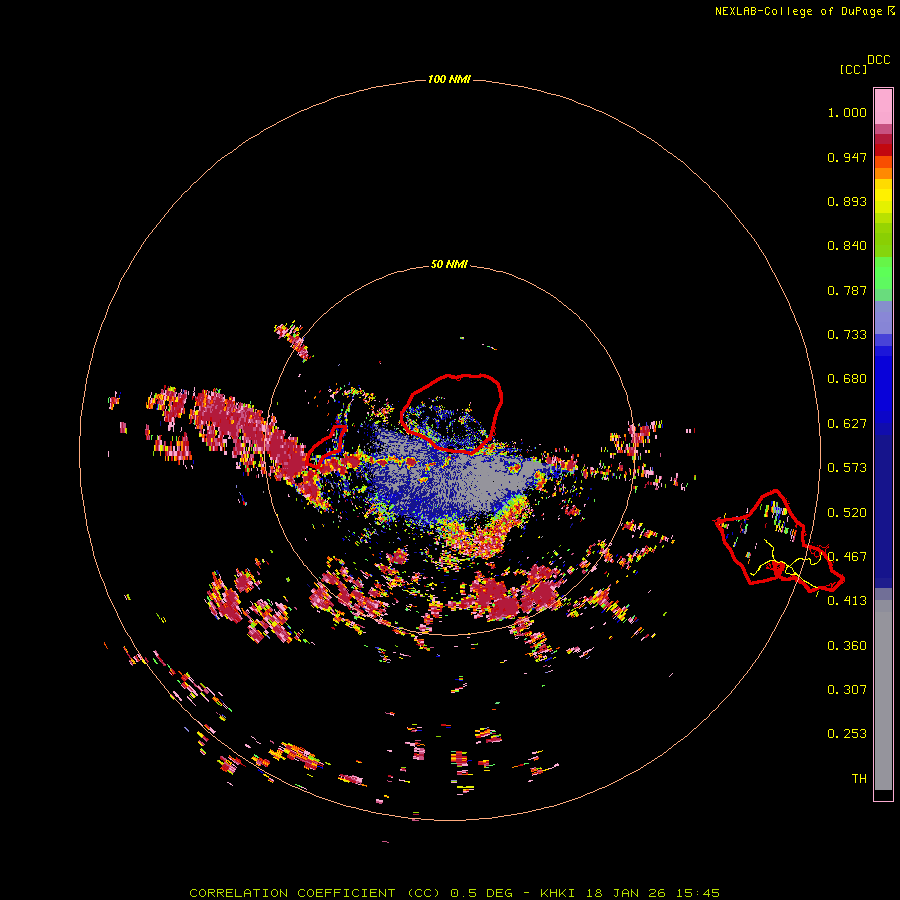This screenshot has height=900, width=900.
Task: Click the 0.947 color scale value
Action: click(847, 157)
